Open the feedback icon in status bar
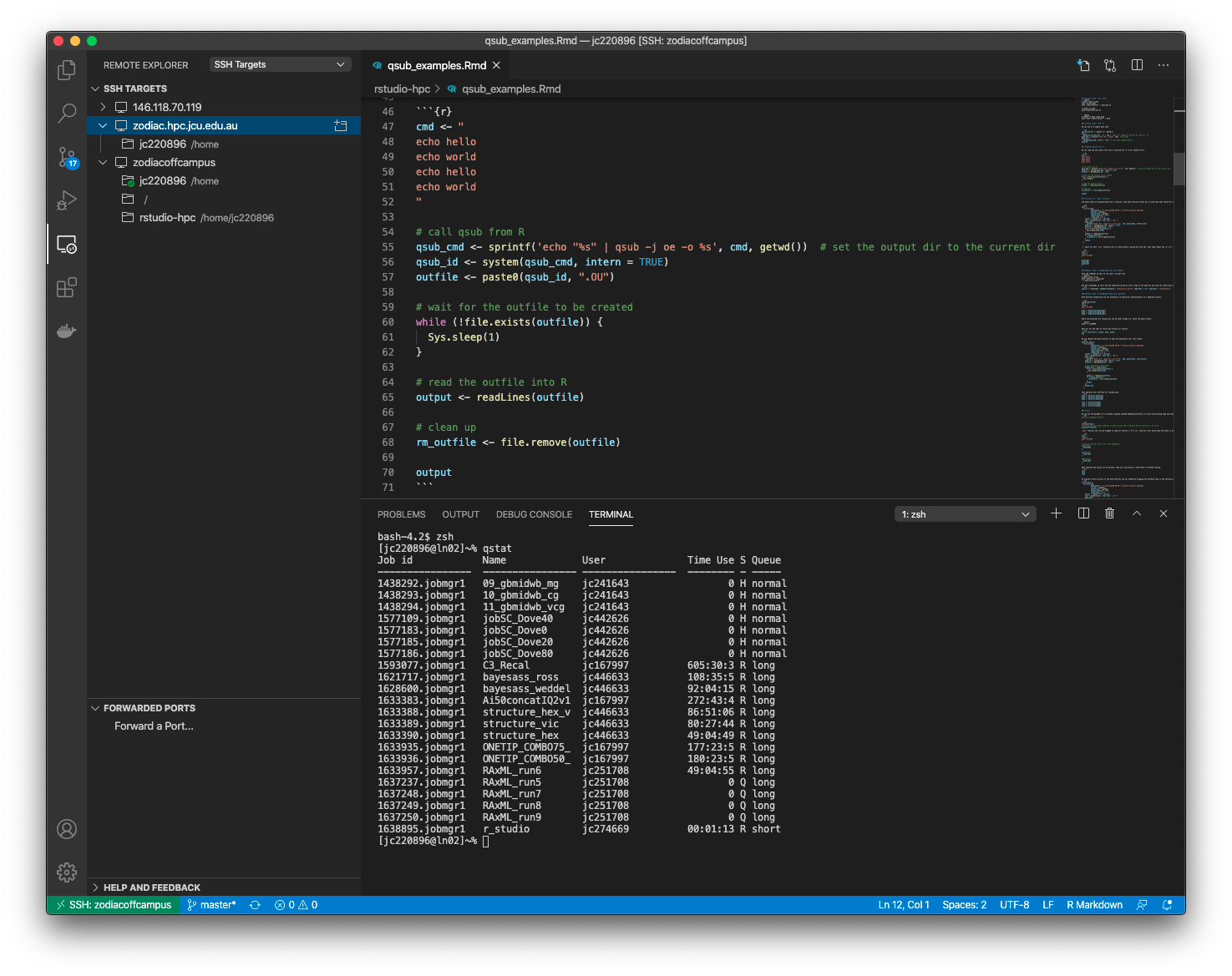Viewport: 1232px width, 976px height. pos(1142,905)
